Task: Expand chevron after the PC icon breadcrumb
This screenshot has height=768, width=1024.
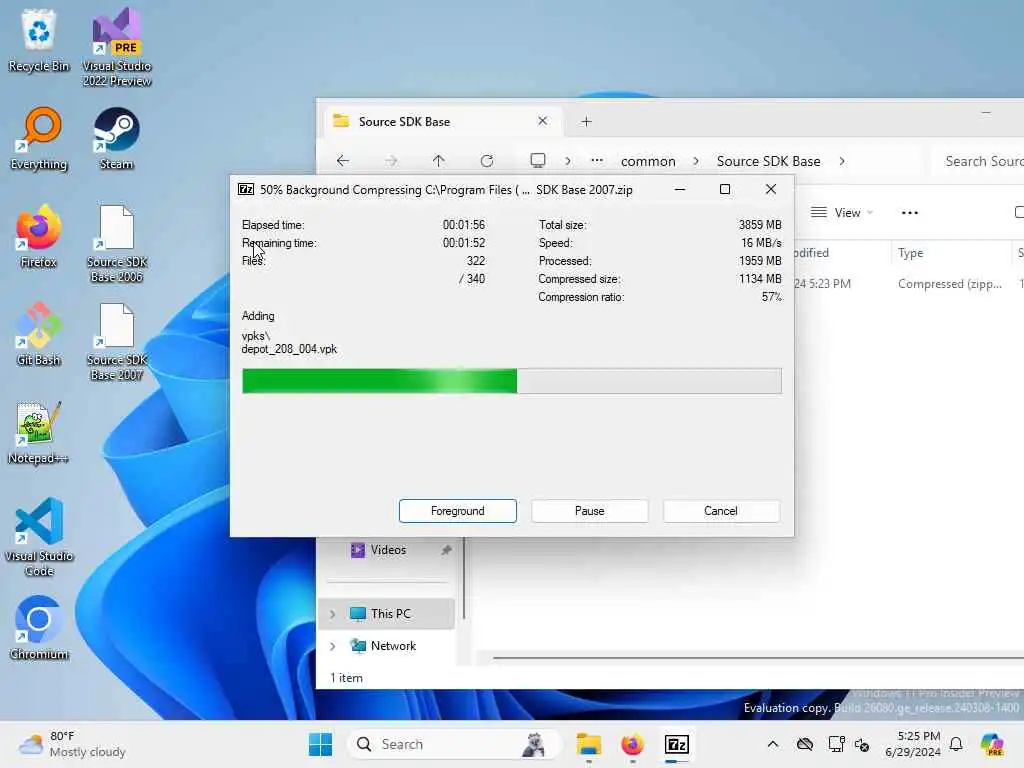Action: (568, 161)
